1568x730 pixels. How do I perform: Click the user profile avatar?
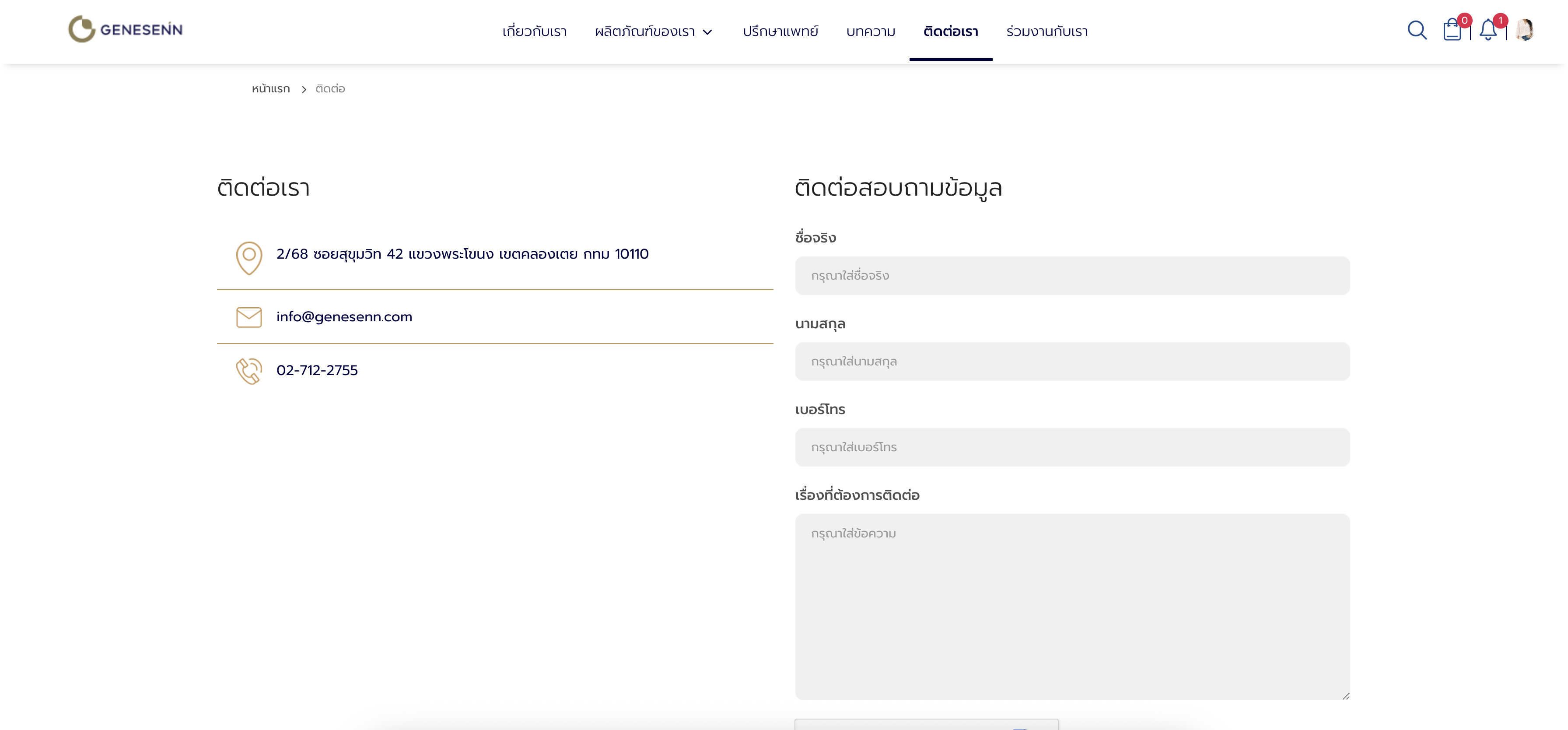(1525, 30)
